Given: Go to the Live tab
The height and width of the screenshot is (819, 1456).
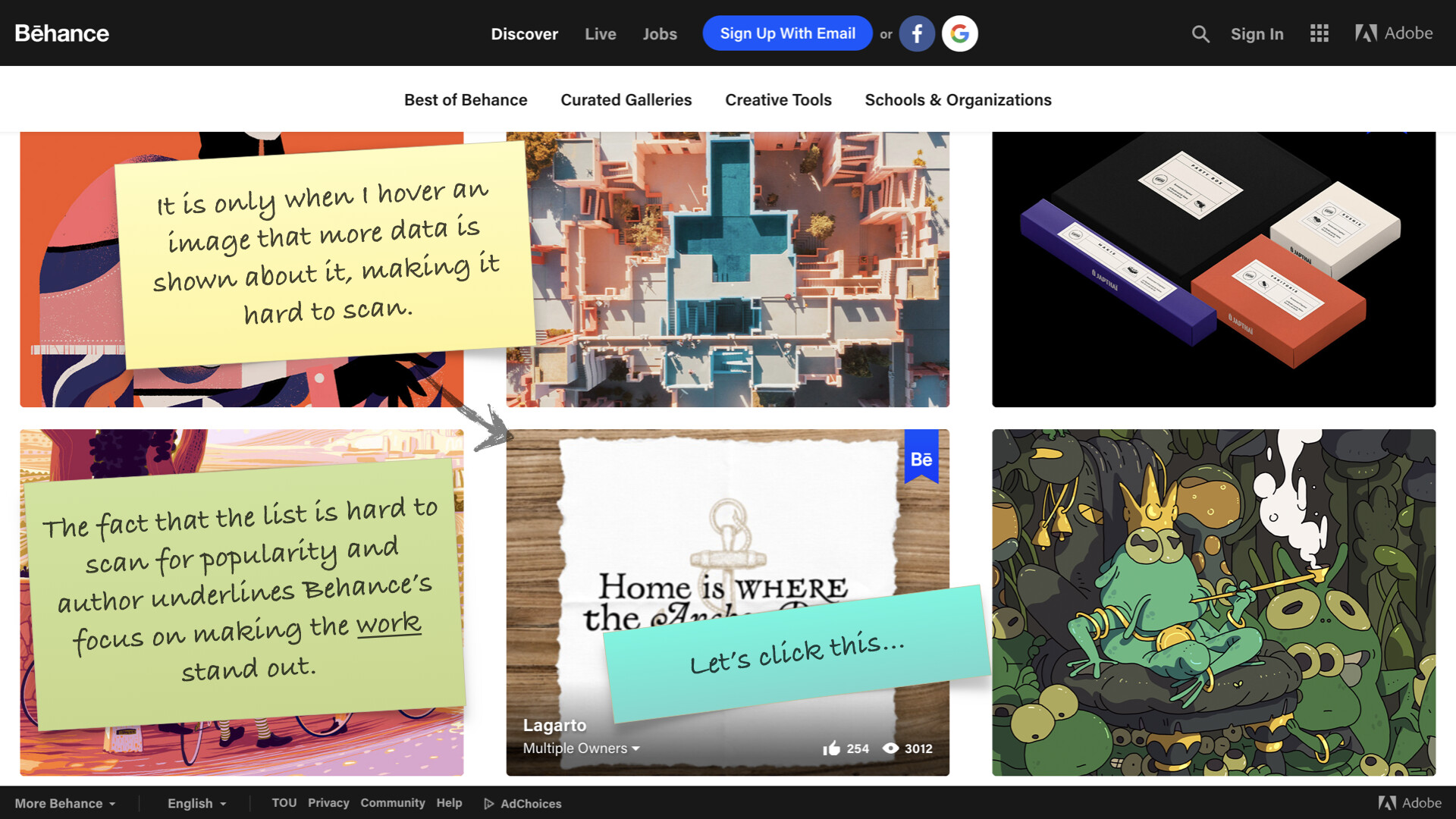Looking at the screenshot, I should [x=601, y=34].
